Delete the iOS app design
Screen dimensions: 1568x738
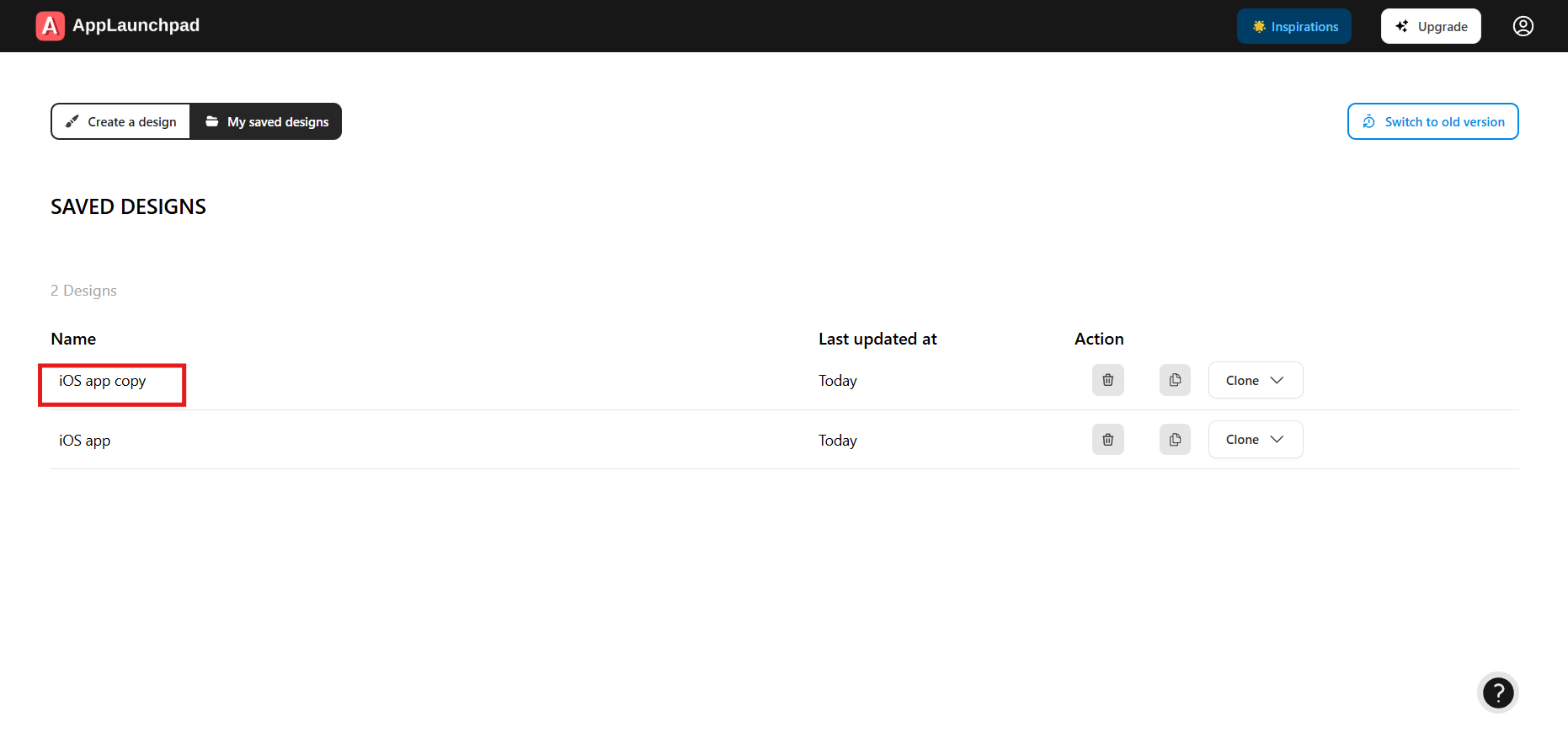pos(1107,440)
